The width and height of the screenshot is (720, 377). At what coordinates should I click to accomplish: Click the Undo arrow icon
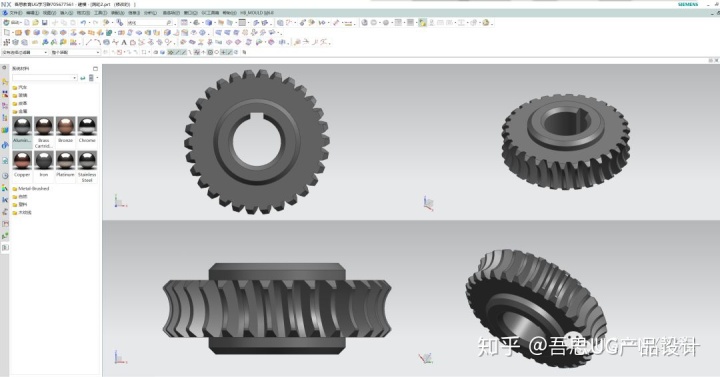[83, 23]
